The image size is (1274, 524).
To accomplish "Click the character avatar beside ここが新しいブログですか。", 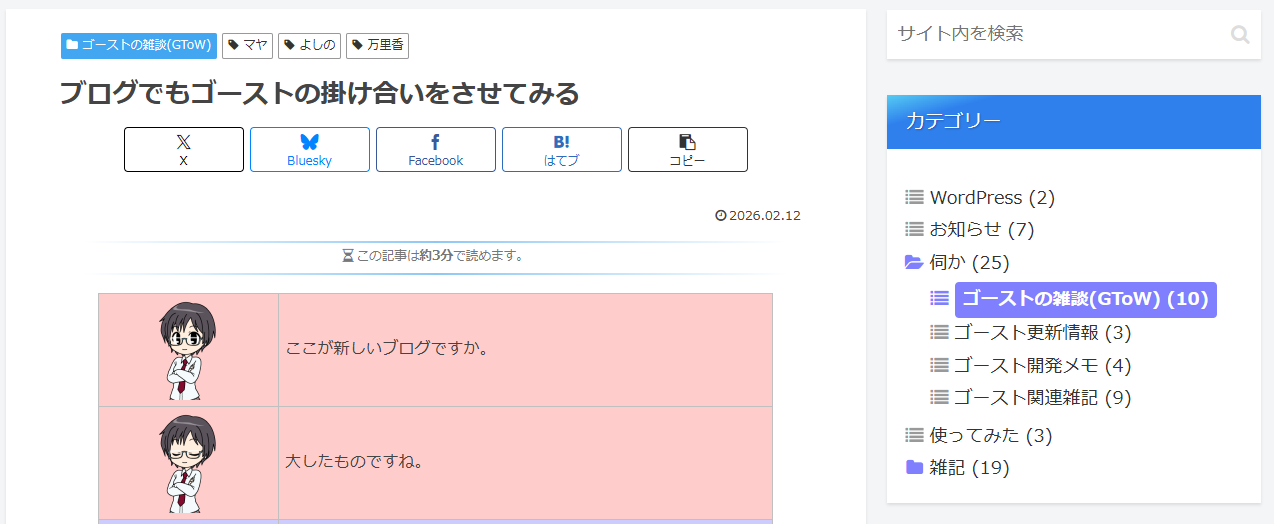I will [188, 350].
